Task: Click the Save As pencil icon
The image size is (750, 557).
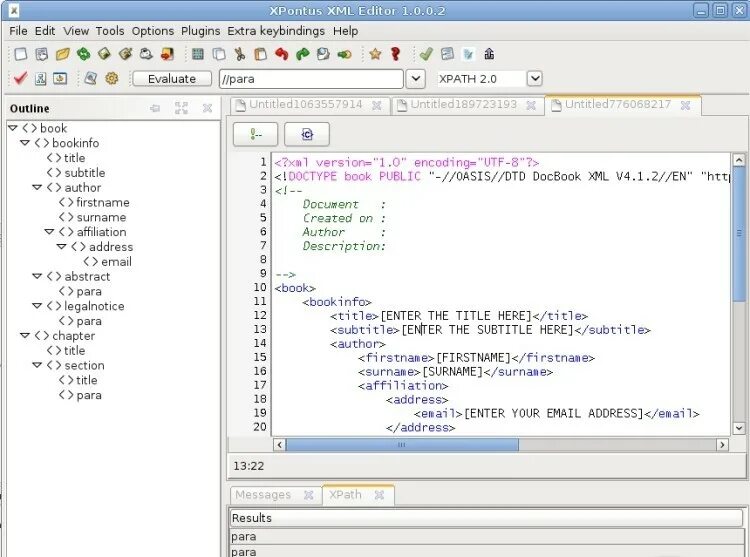Action: pos(125,54)
